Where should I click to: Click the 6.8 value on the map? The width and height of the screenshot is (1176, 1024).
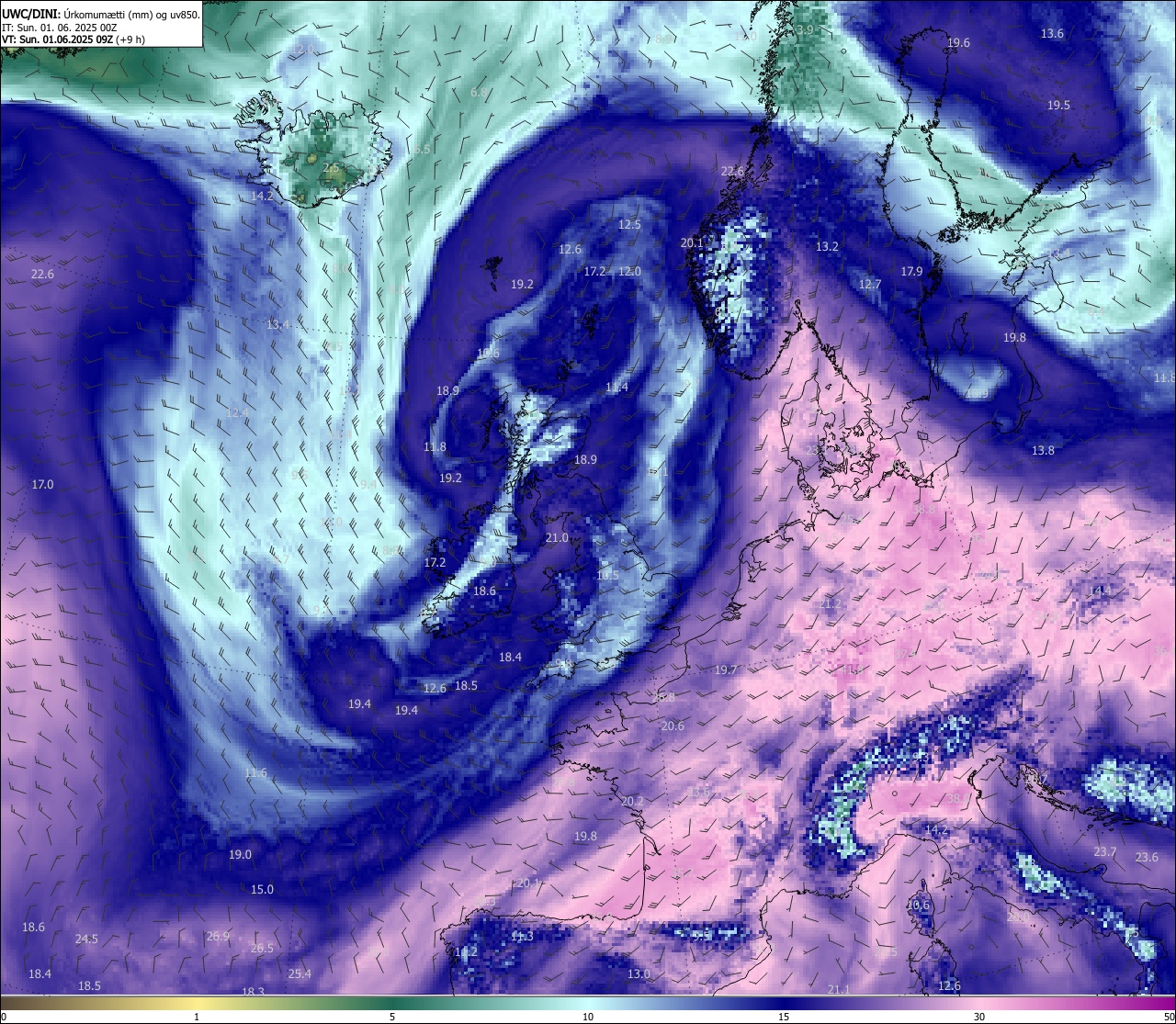(x=479, y=93)
